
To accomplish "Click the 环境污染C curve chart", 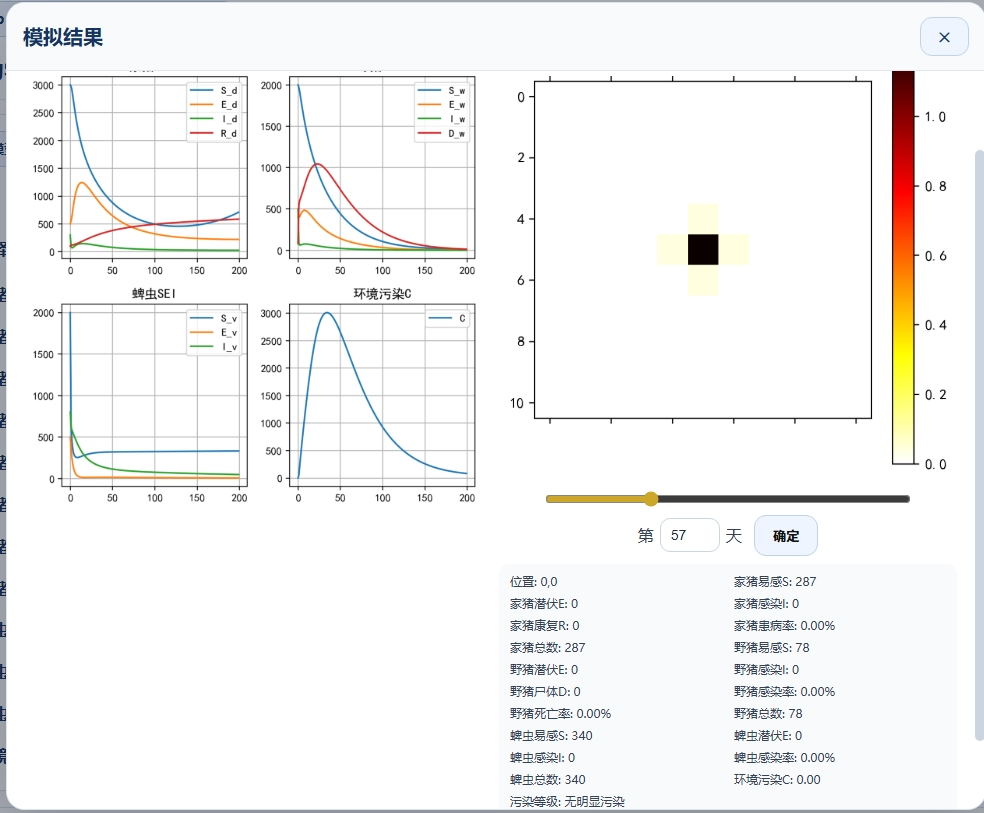I will (382, 395).
